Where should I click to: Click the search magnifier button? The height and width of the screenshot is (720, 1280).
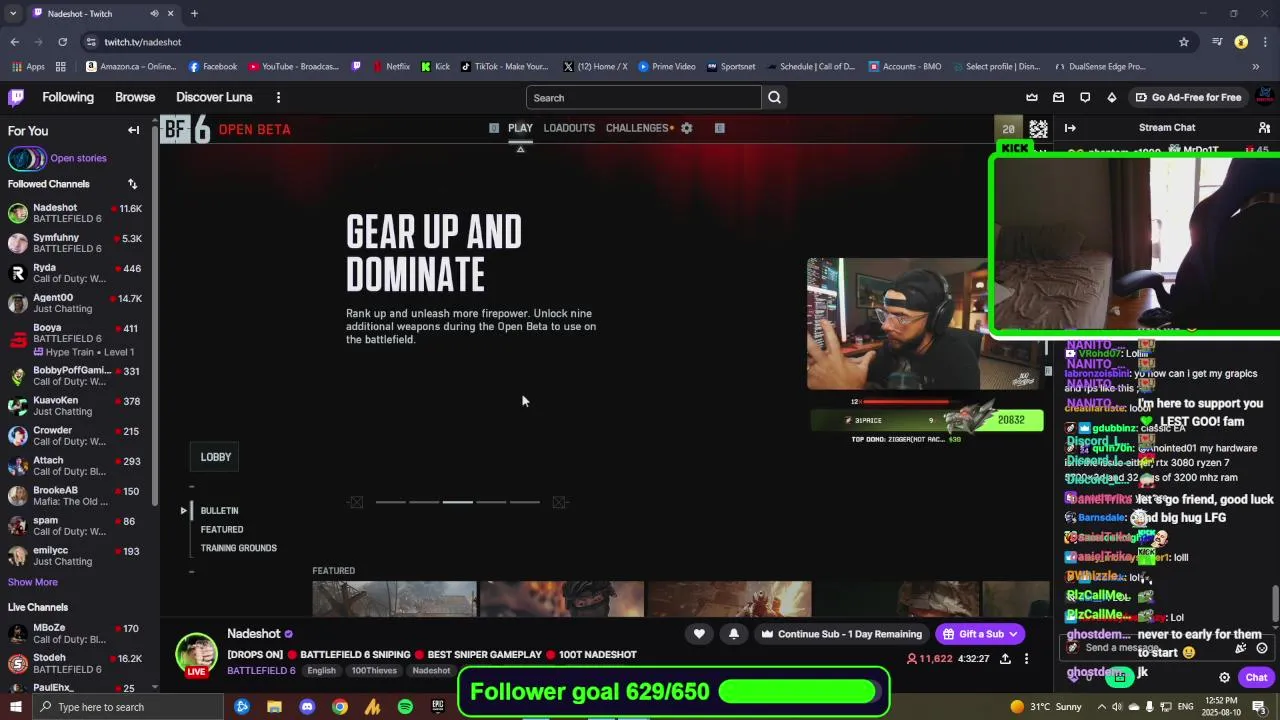click(x=774, y=98)
